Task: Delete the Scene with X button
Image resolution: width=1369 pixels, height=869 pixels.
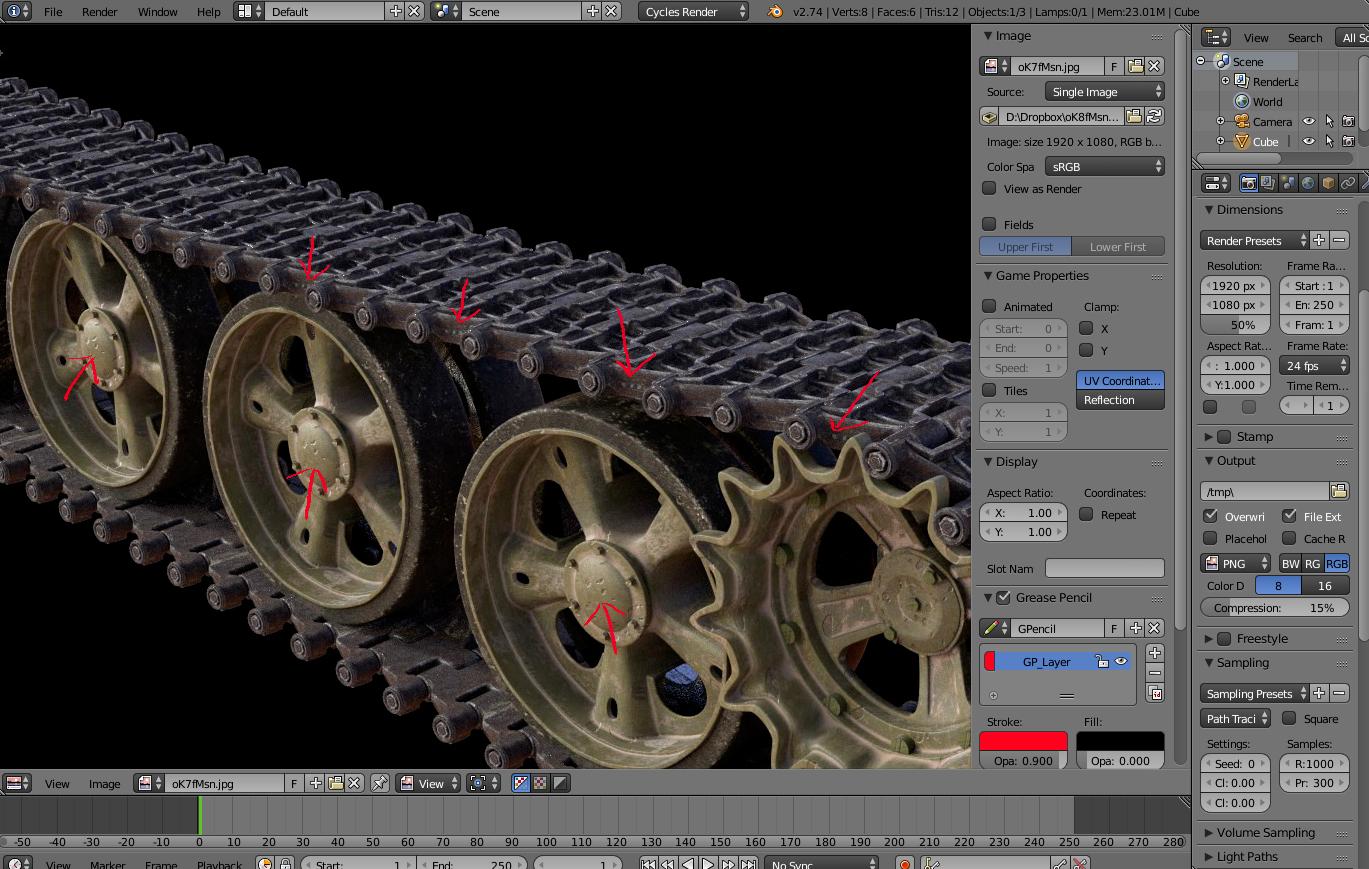Action: 611,11
